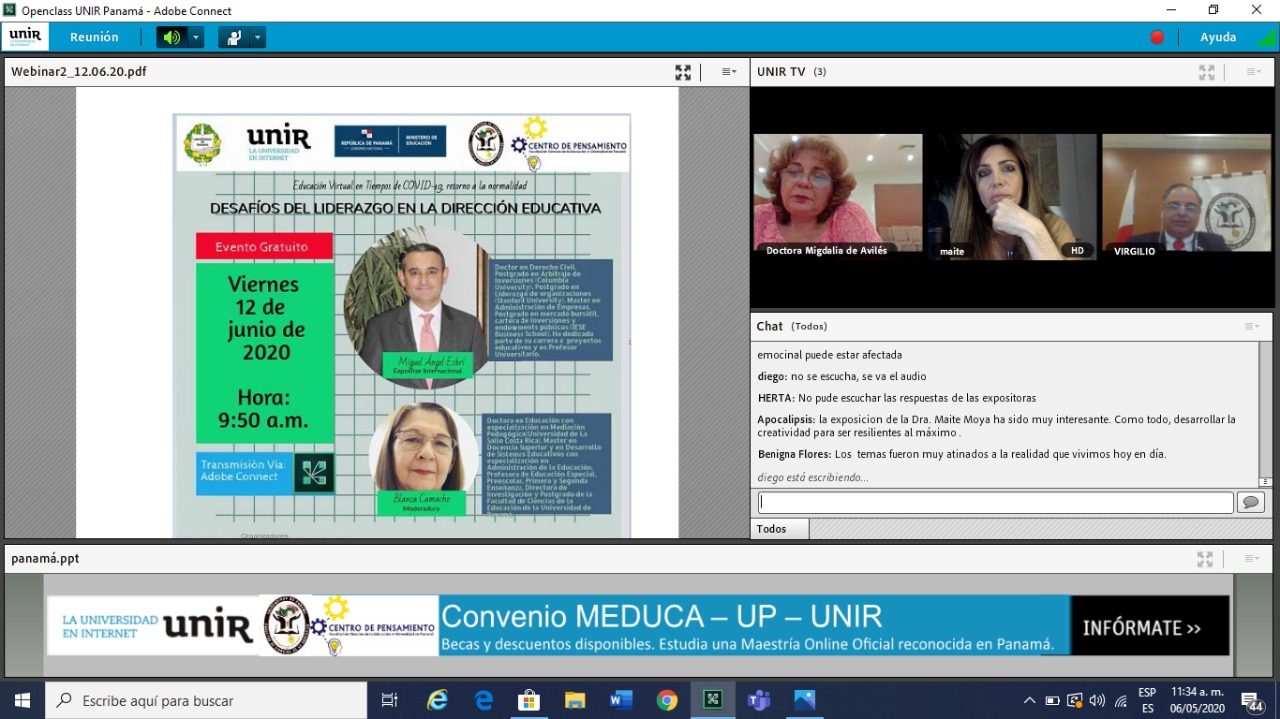The width and height of the screenshot is (1280, 719).
Task: Select the Todos chat tab
Action: [779, 529]
